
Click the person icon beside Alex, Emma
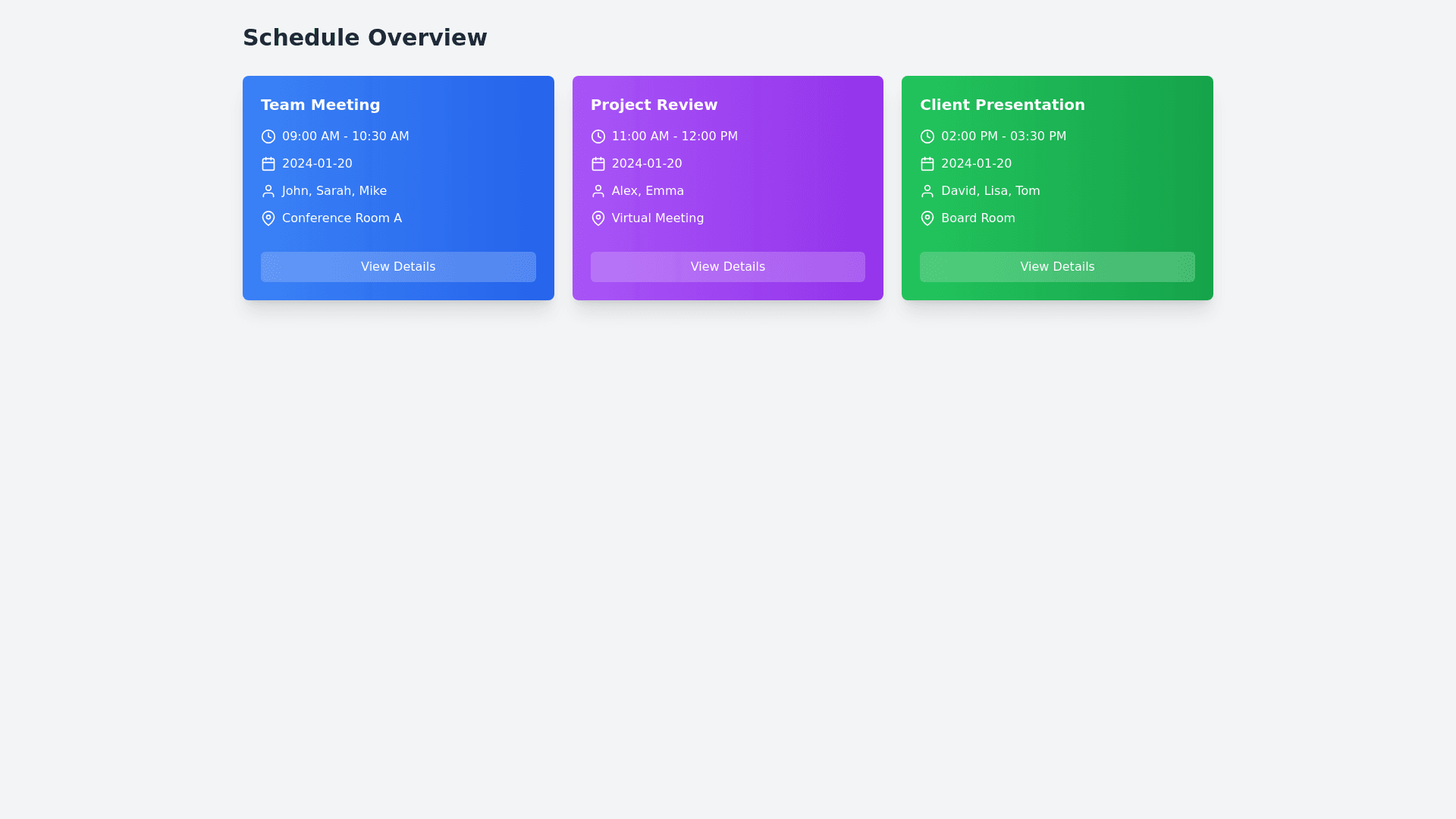[x=598, y=191]
